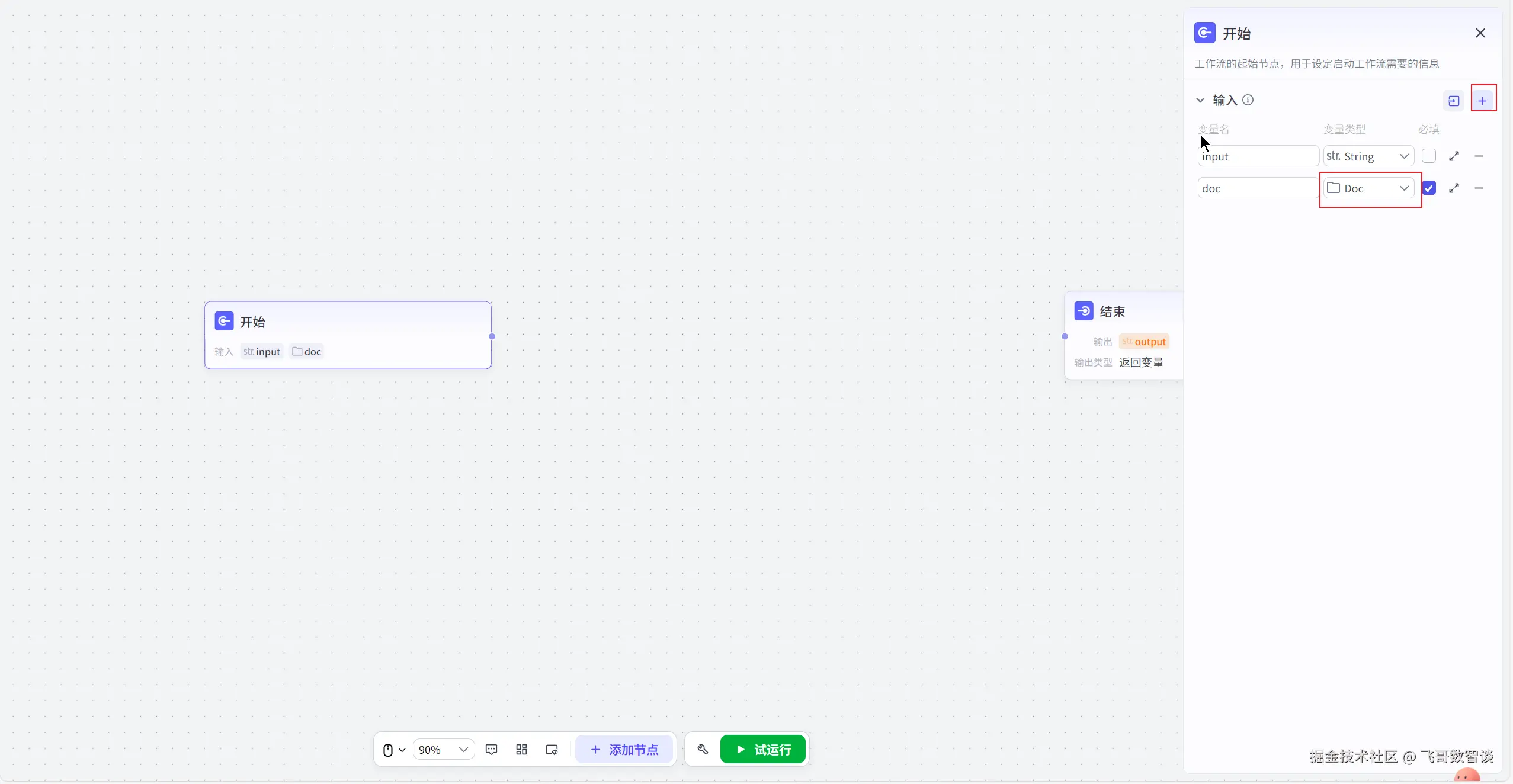Click the auto-layout grid icon

pos(521,750)
